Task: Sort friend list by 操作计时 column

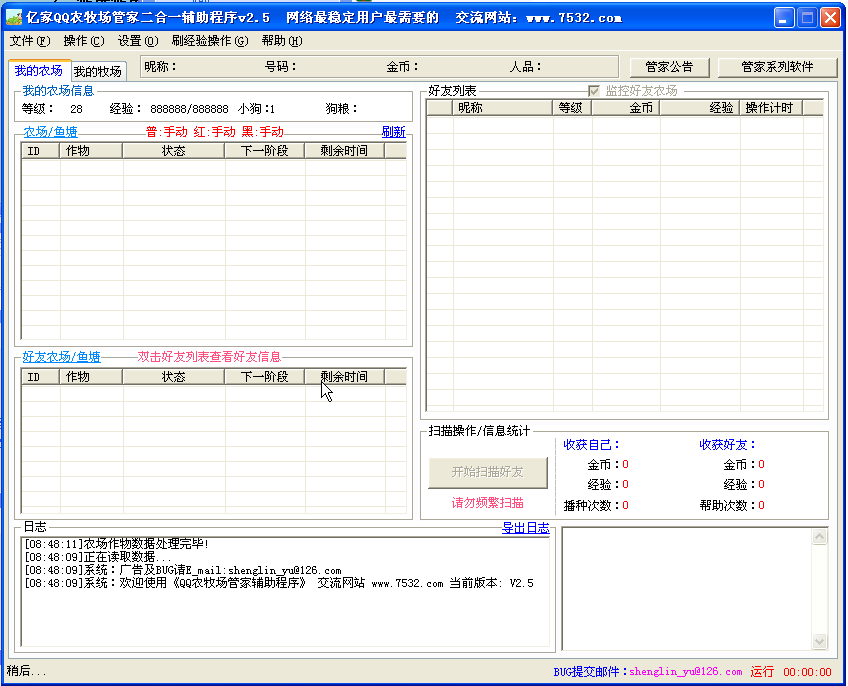Action: [x=771, y=108]
